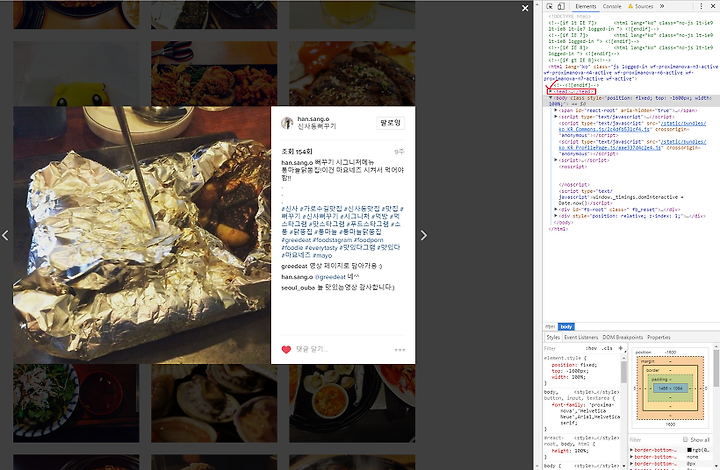The width and height of the screenshot is (720, 470).
Task: Open han.sang.o profile avatar
Action: click(287, 123)
